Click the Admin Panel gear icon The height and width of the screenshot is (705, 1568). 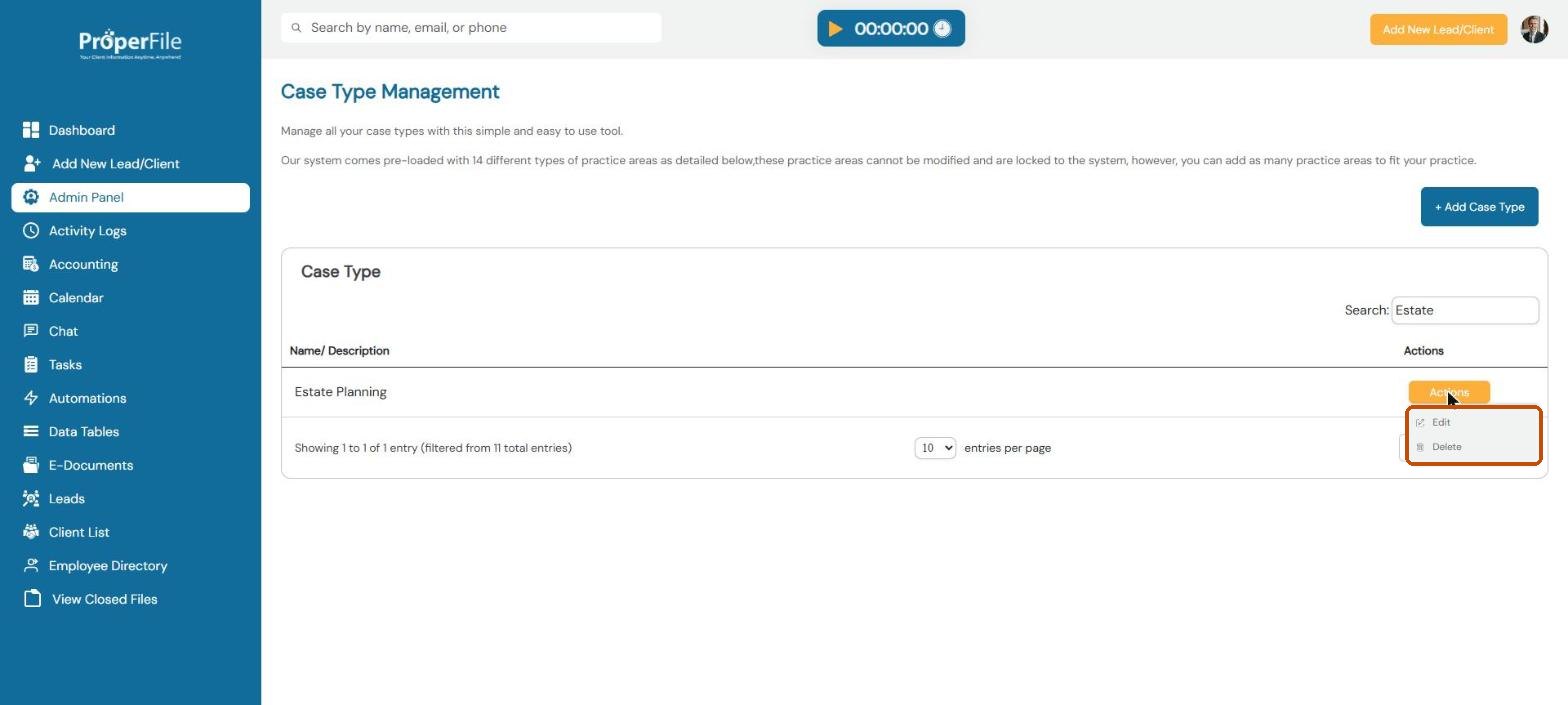(x=31, y=197)
